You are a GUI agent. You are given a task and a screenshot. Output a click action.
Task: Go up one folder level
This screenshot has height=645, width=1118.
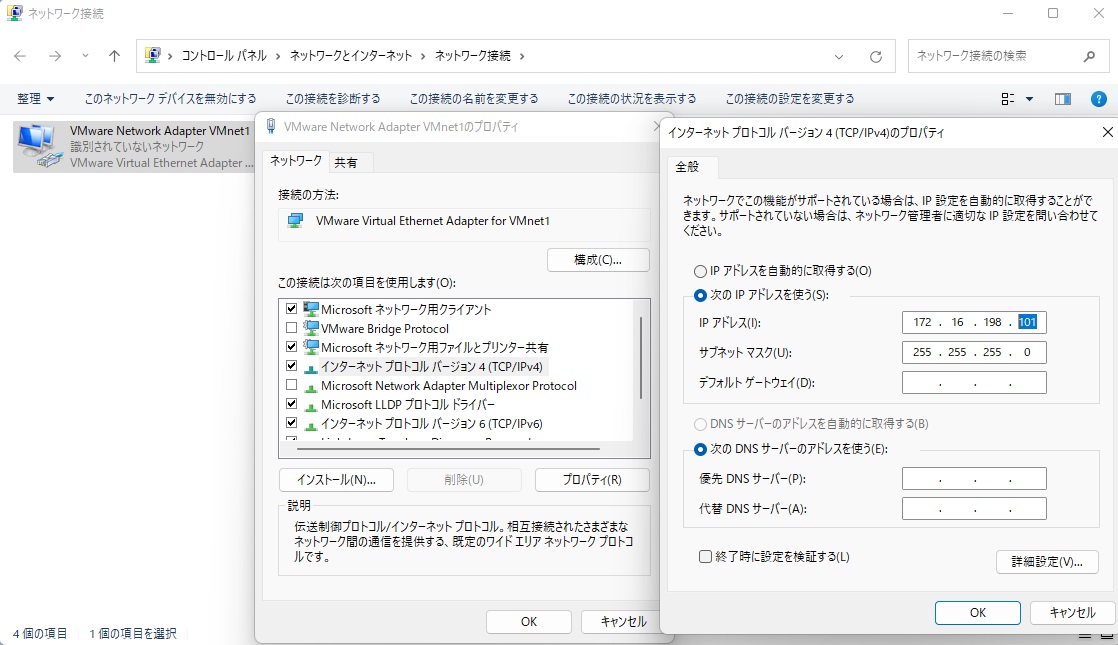coord(114,56)
